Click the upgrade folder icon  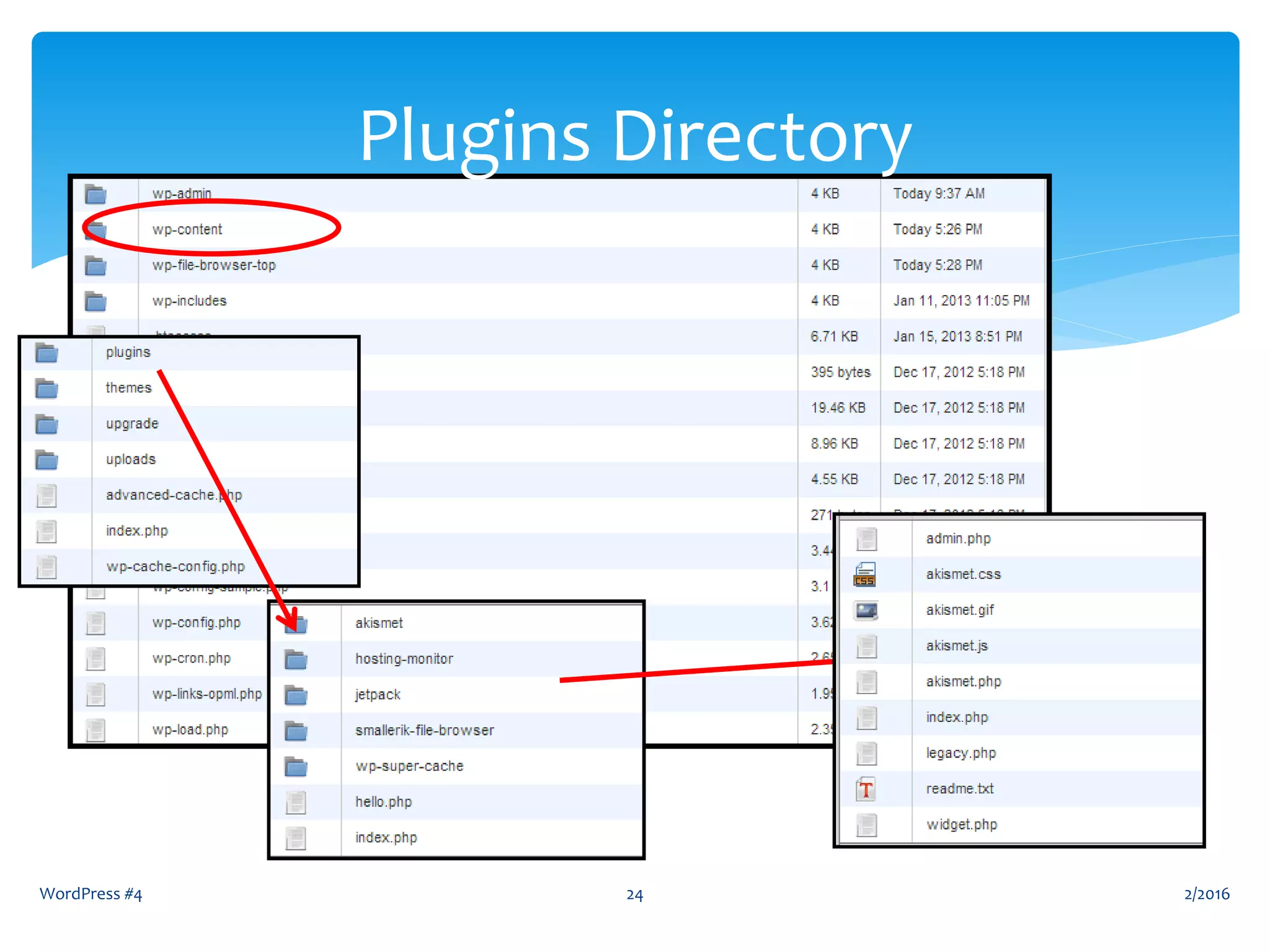[x=47, y=424]
